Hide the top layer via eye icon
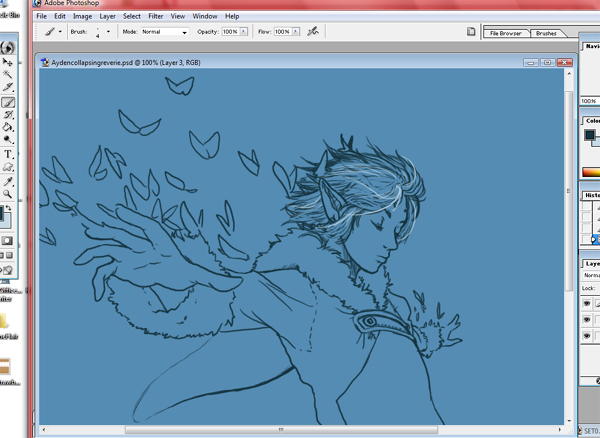The height and width of the screenshot is (438, 600). click(x=587, y=304)
